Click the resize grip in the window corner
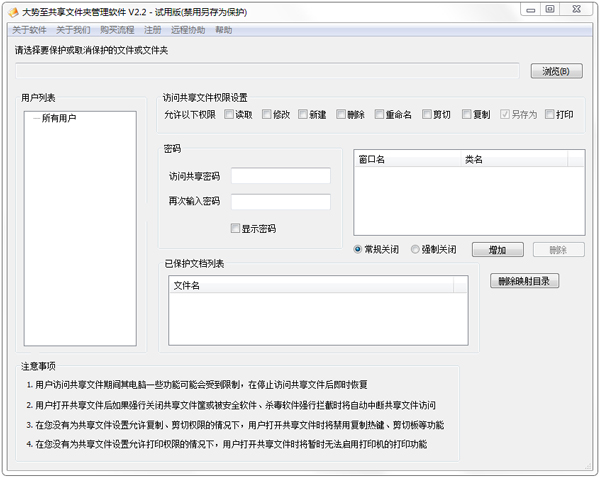600x477 pixels. 589,466
